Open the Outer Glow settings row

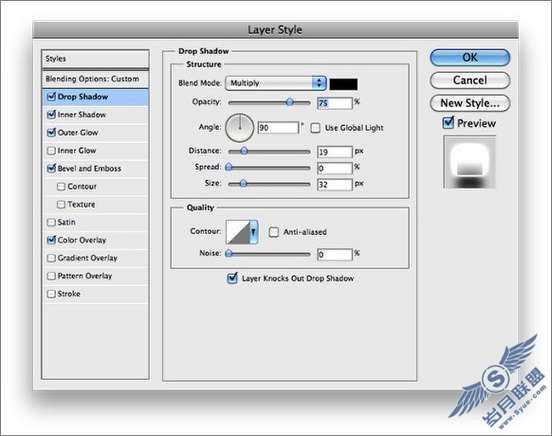(x=95, y=133)
